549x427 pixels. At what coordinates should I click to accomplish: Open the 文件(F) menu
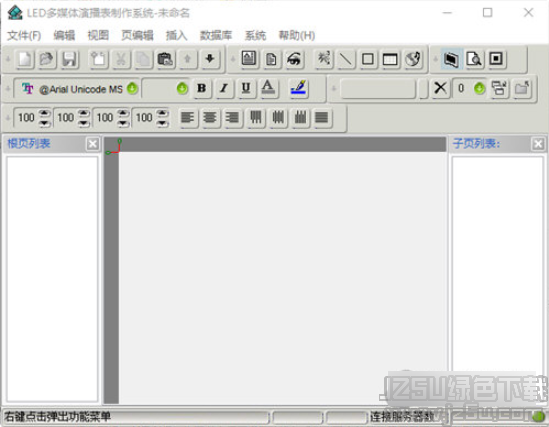24,35
